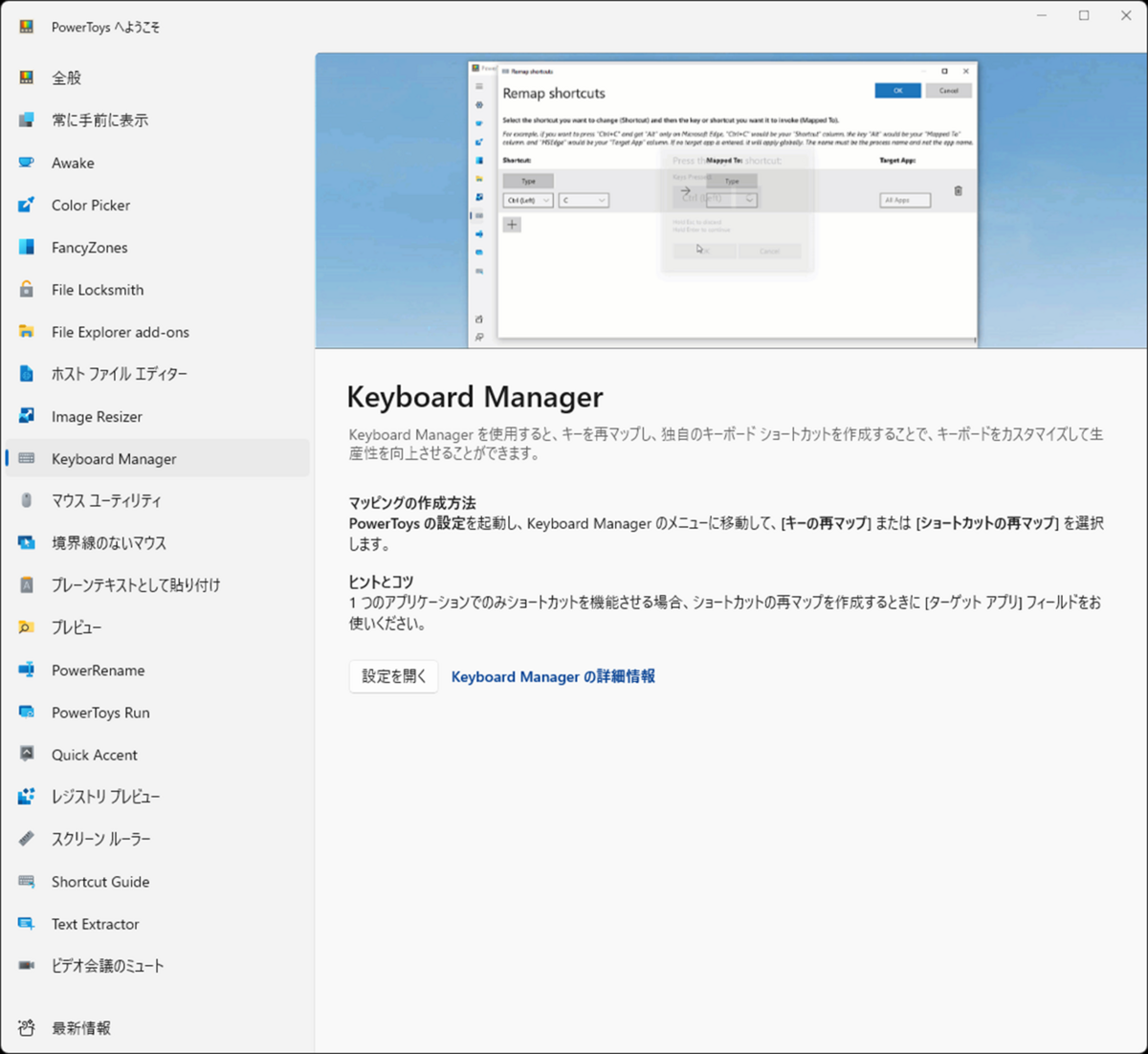Click the Text Extractor icon
This screenshot has width=1148, height=1054.
tap(27, 923)
